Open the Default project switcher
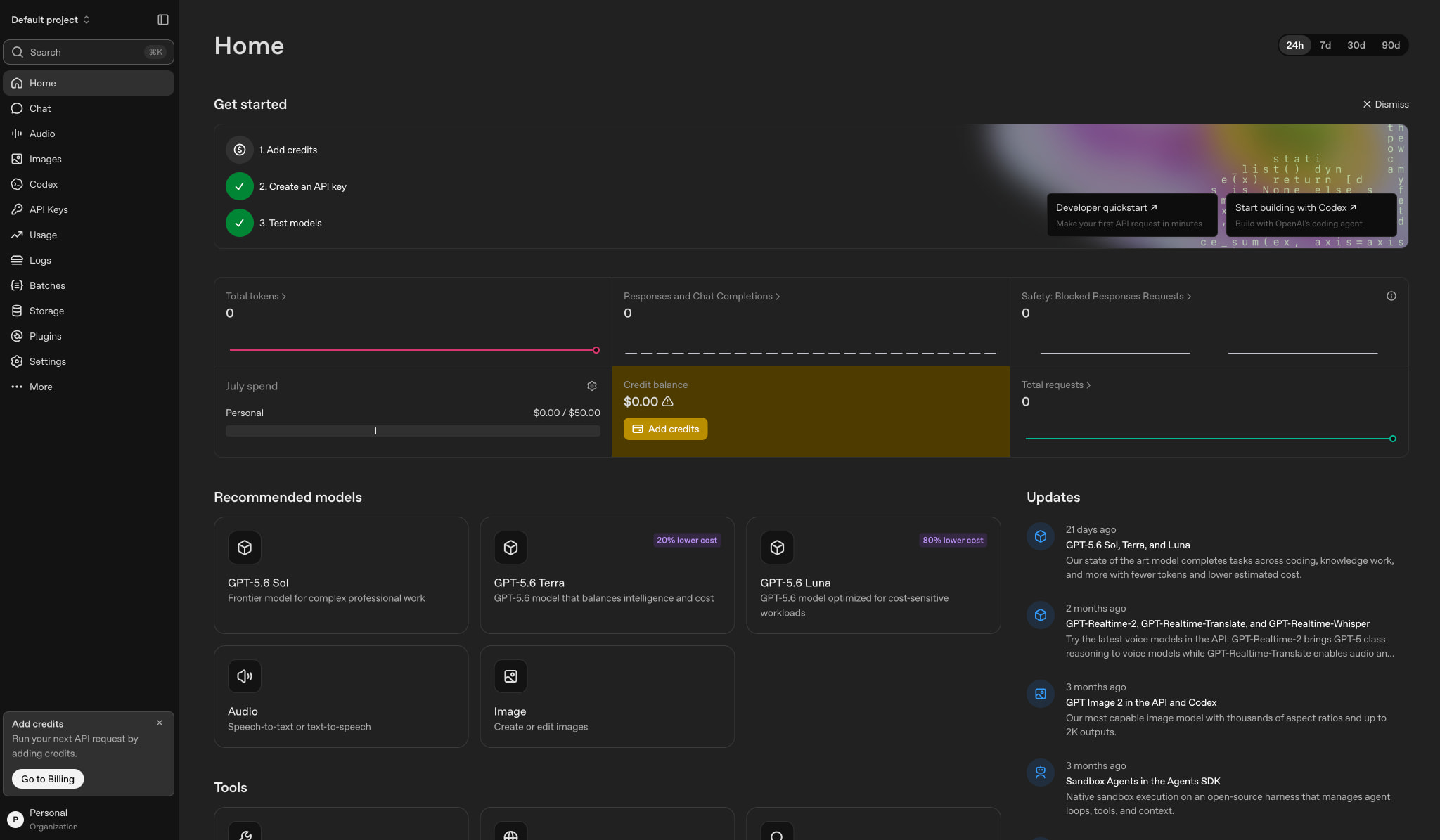The width and height of the screenshot is (1440, 840). click(x=51, y=20)
